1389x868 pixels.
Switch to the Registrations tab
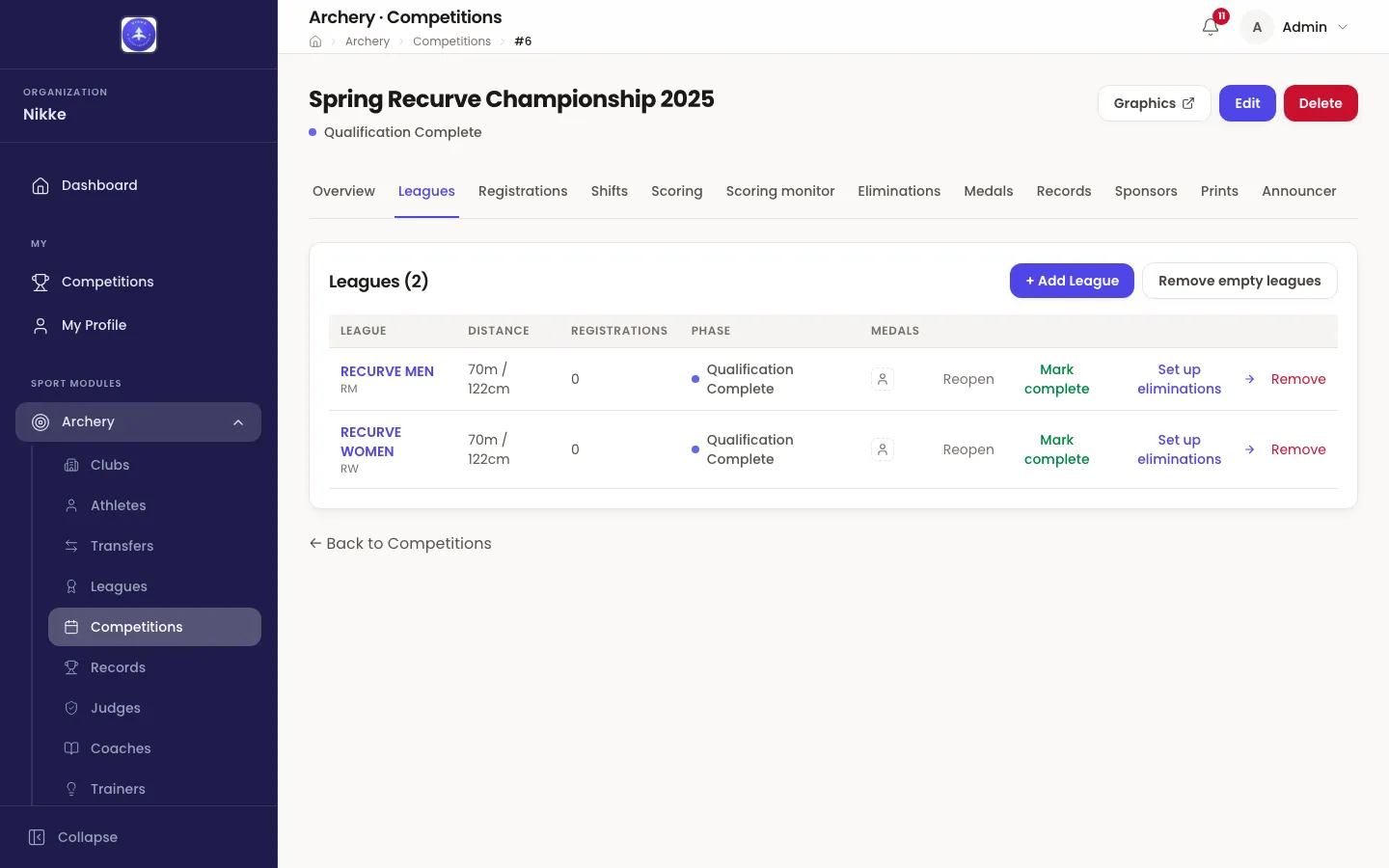[523, 191]
